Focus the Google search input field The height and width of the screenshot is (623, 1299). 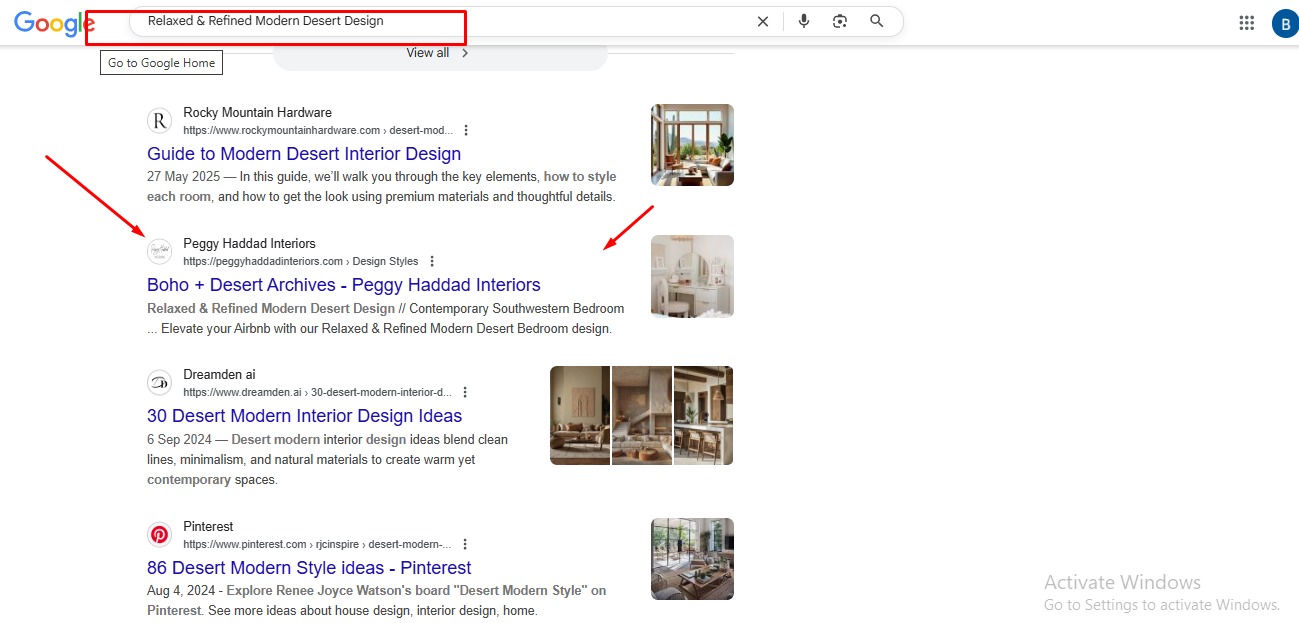tap(440, 21)
